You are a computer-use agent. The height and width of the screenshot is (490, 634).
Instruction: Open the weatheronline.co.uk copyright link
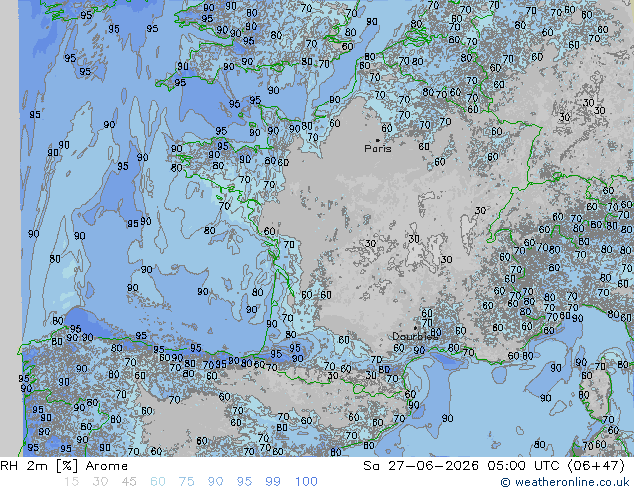click(x=564, y=482)
